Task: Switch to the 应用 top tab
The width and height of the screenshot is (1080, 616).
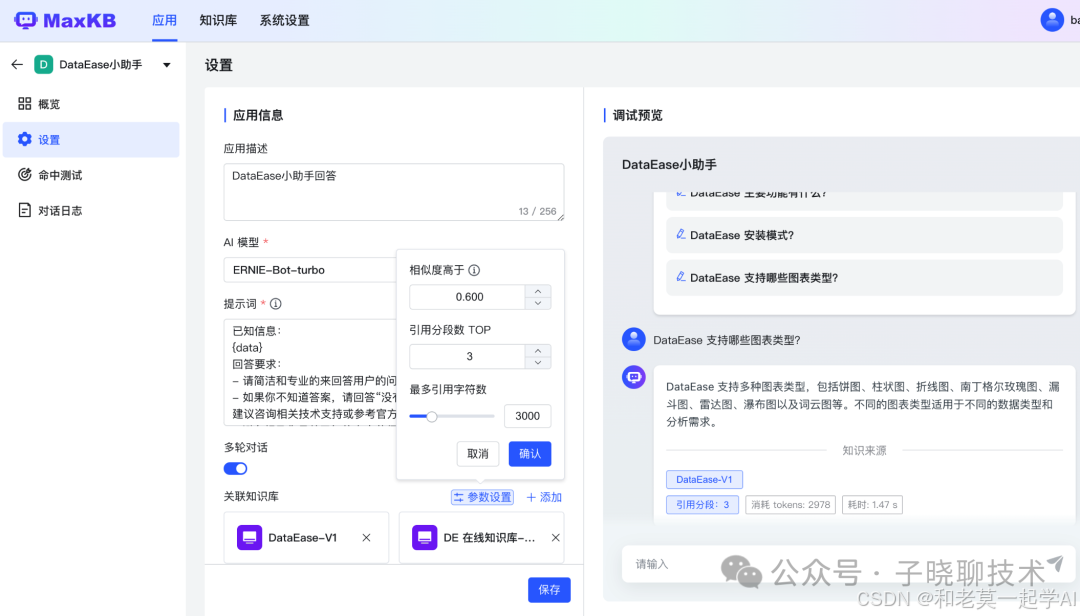Action: tap(165, 21)
